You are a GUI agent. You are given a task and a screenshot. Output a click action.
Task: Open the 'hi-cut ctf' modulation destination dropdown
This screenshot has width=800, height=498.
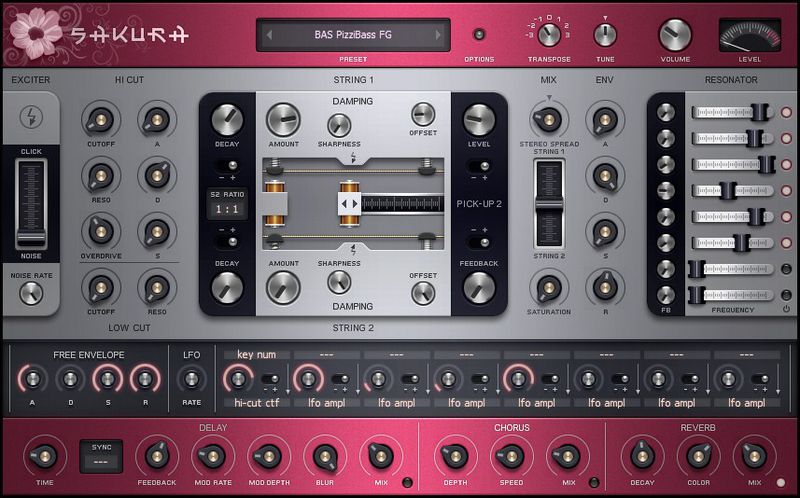[254, 403]
